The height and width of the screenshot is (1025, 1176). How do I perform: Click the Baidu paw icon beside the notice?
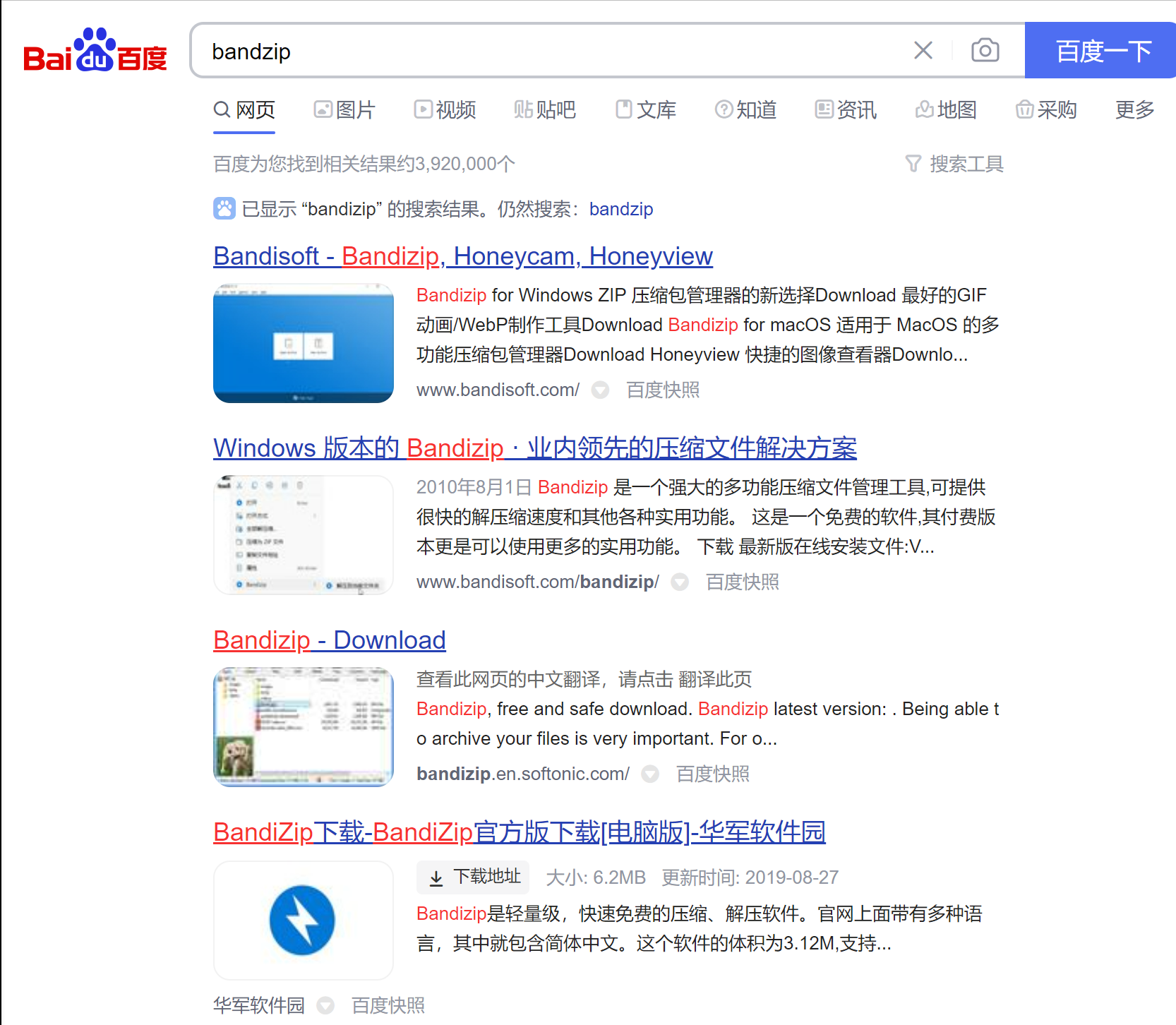point(223,209)
